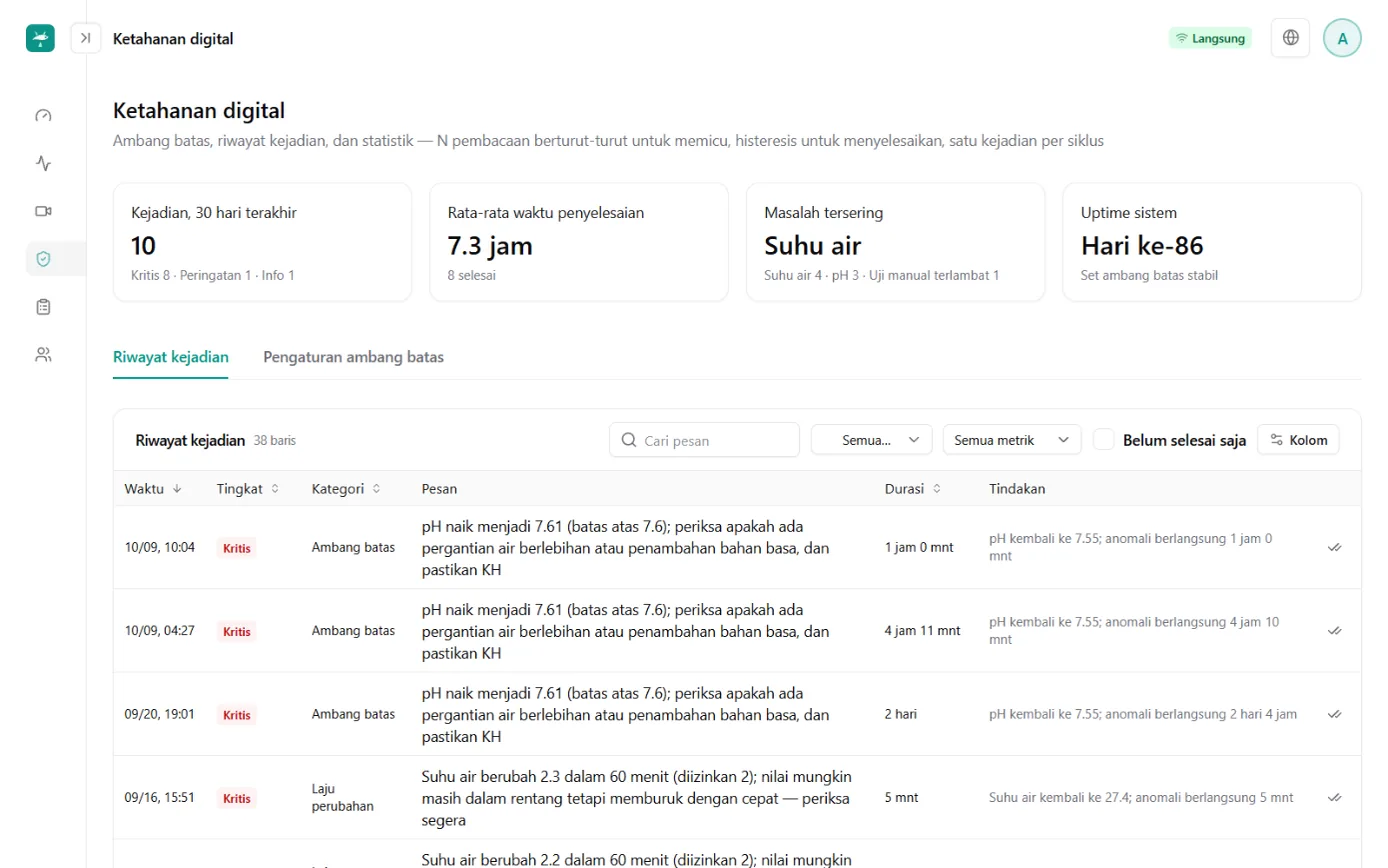Click the Kritis badge in 09/16, 15:51 row
Screen dimensions: 1388x868
[x=237, y=798]
